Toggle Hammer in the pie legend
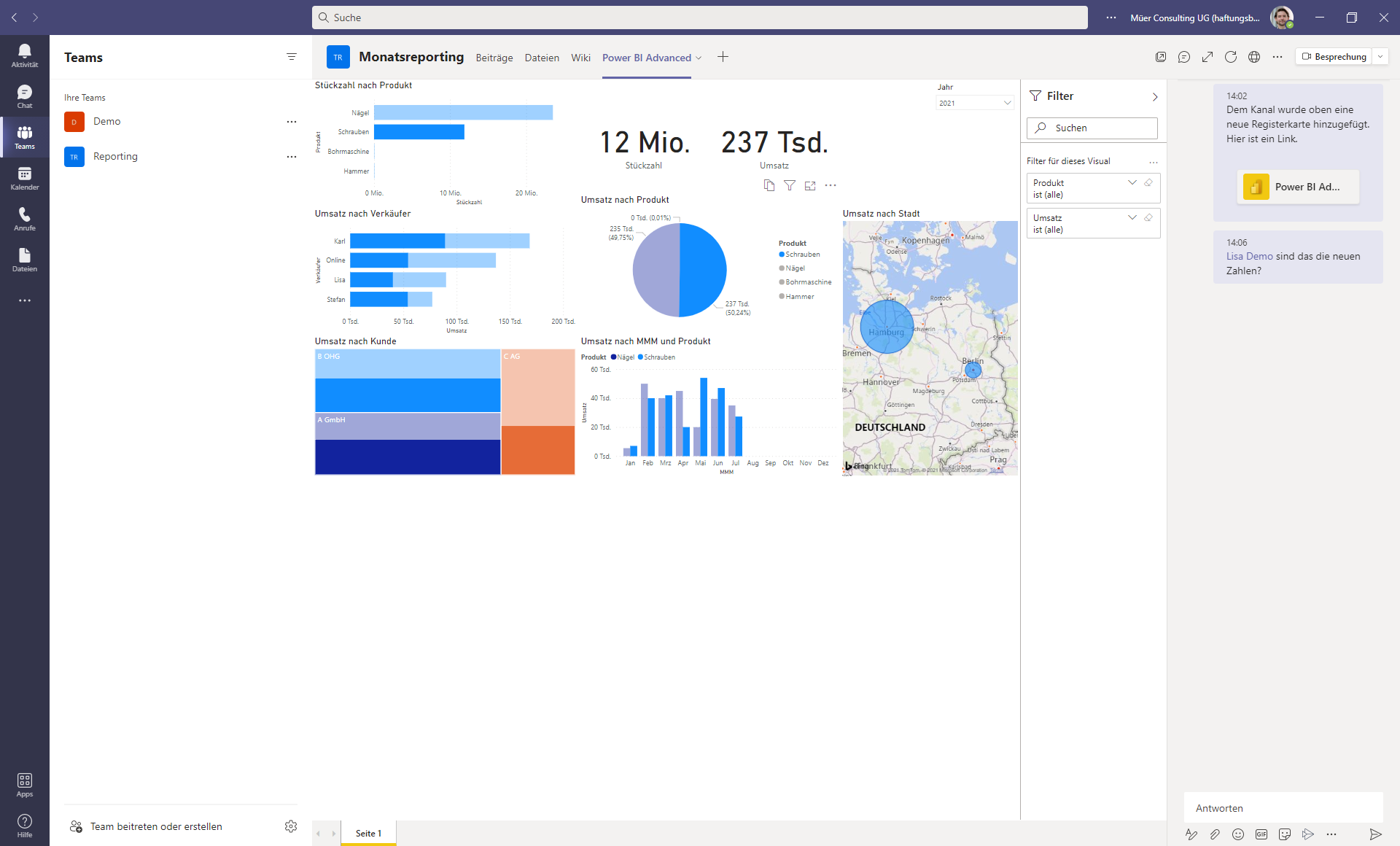The width and height of the screenshot is (1400, 846). (796, 297)
